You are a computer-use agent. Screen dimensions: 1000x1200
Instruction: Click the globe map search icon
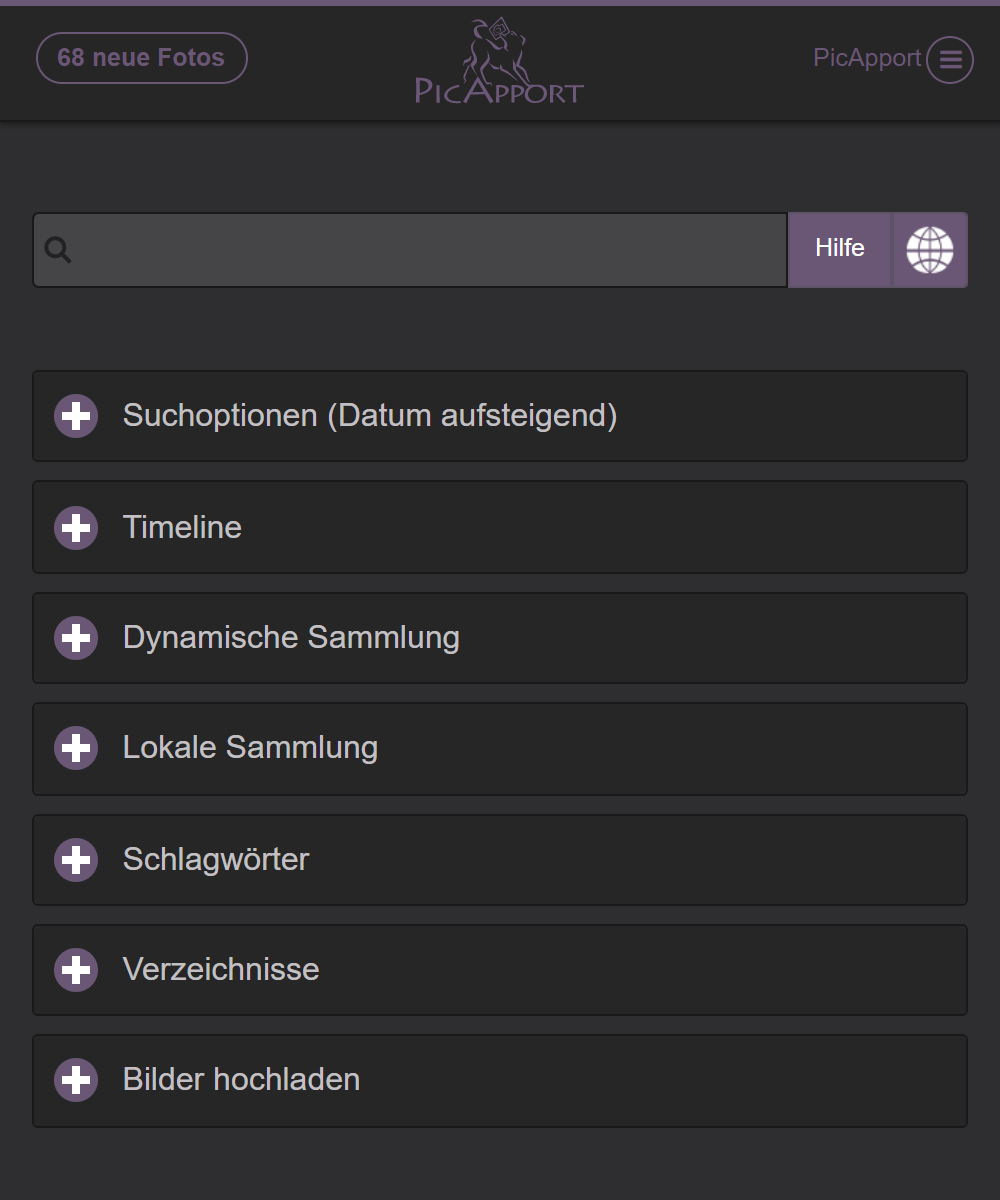tap(930, 250)
